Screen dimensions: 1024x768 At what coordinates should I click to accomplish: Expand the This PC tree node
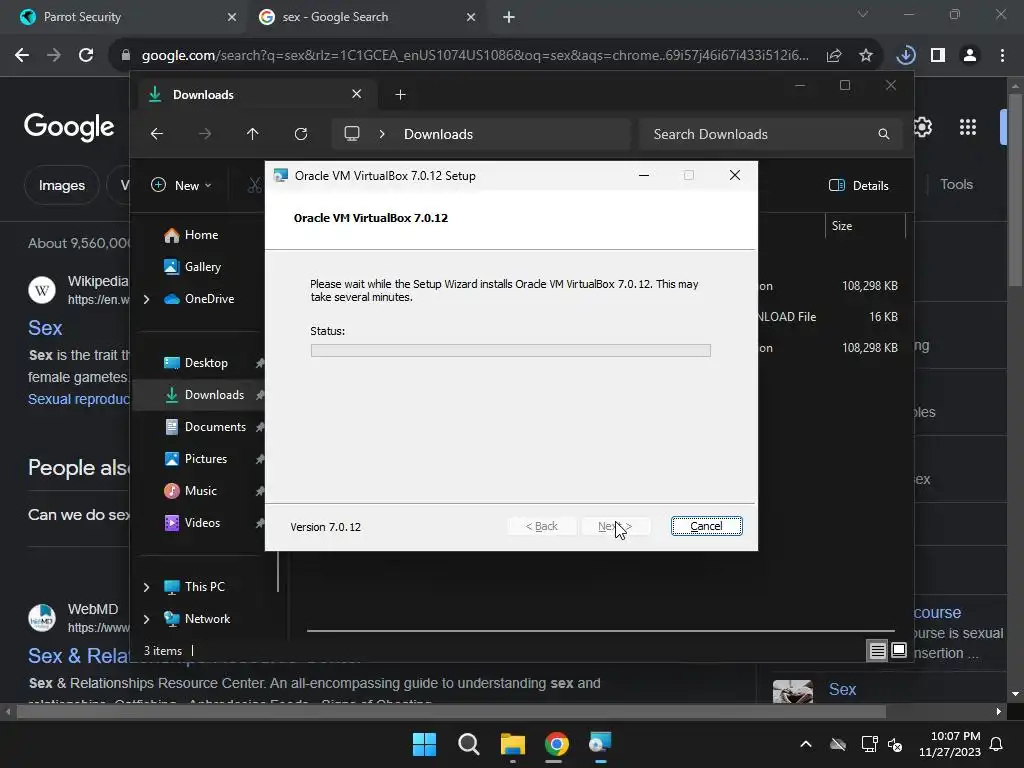tap(146, 587)
